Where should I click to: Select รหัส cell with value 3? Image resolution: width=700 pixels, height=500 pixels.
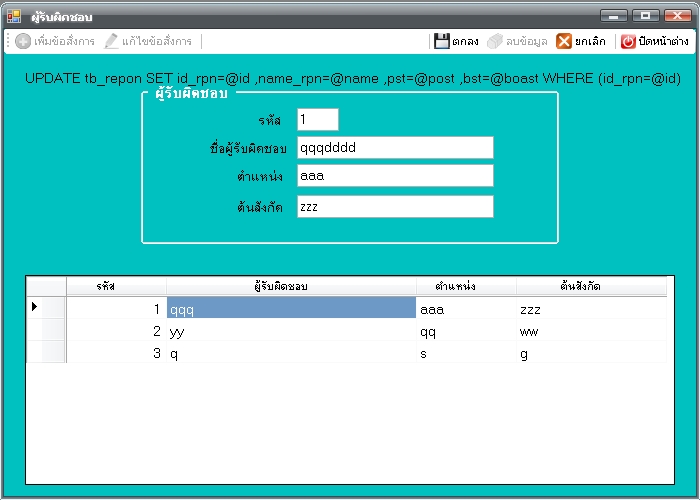[117, 352]
